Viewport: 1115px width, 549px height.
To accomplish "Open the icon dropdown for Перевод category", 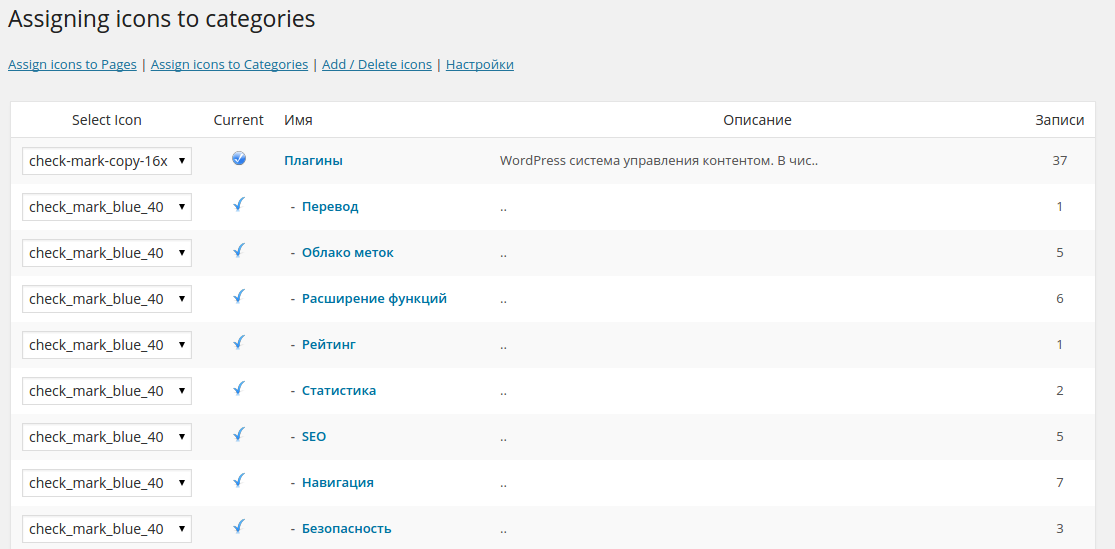I will 107,207.
